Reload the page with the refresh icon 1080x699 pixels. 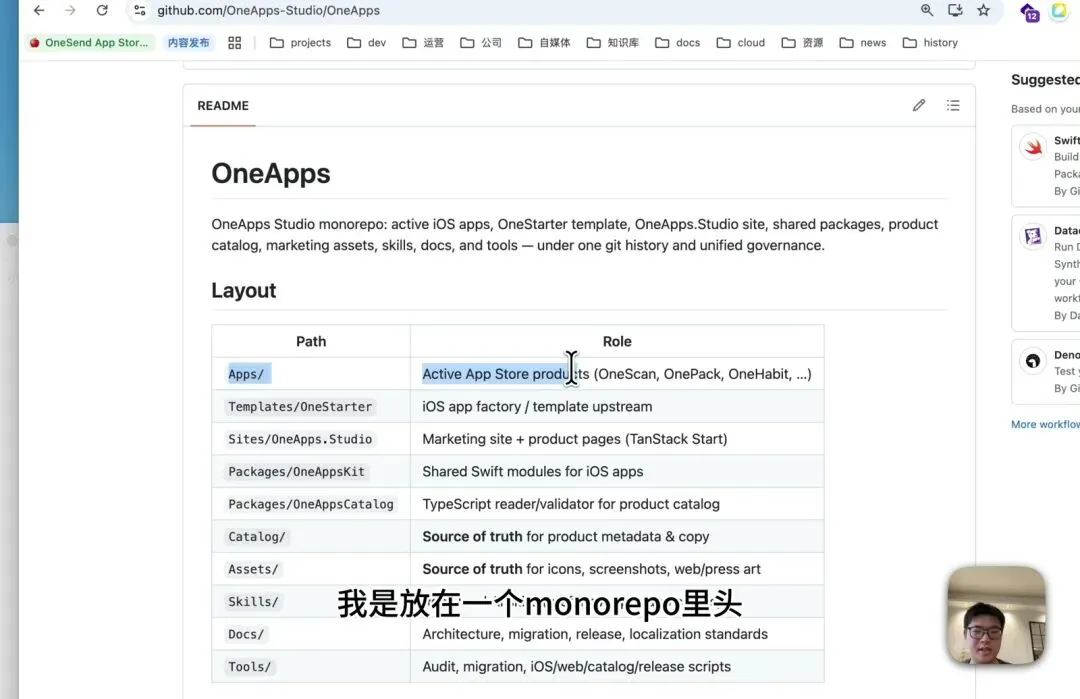click(102, 10)
